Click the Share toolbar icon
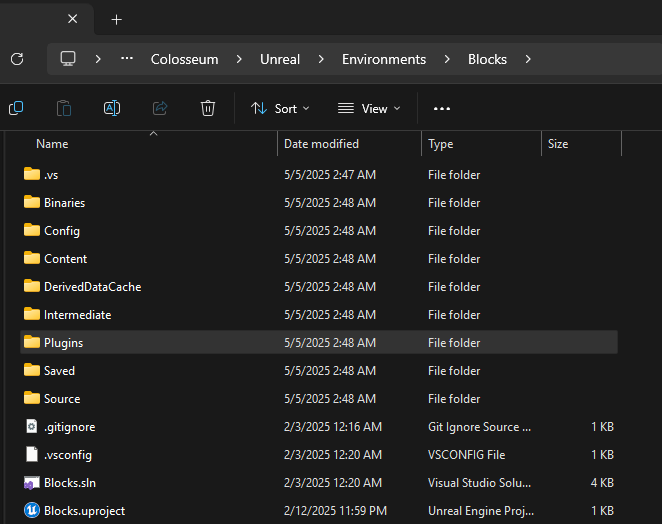The height and width of the screenshot is (524, 662). coord(160,109)
